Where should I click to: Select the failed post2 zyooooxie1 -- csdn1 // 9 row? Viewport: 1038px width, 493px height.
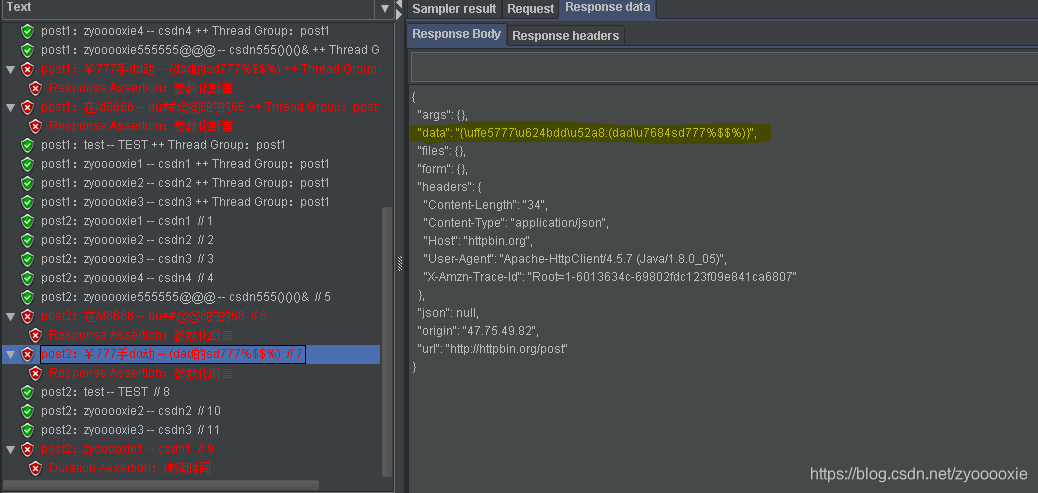coord(127,449)
